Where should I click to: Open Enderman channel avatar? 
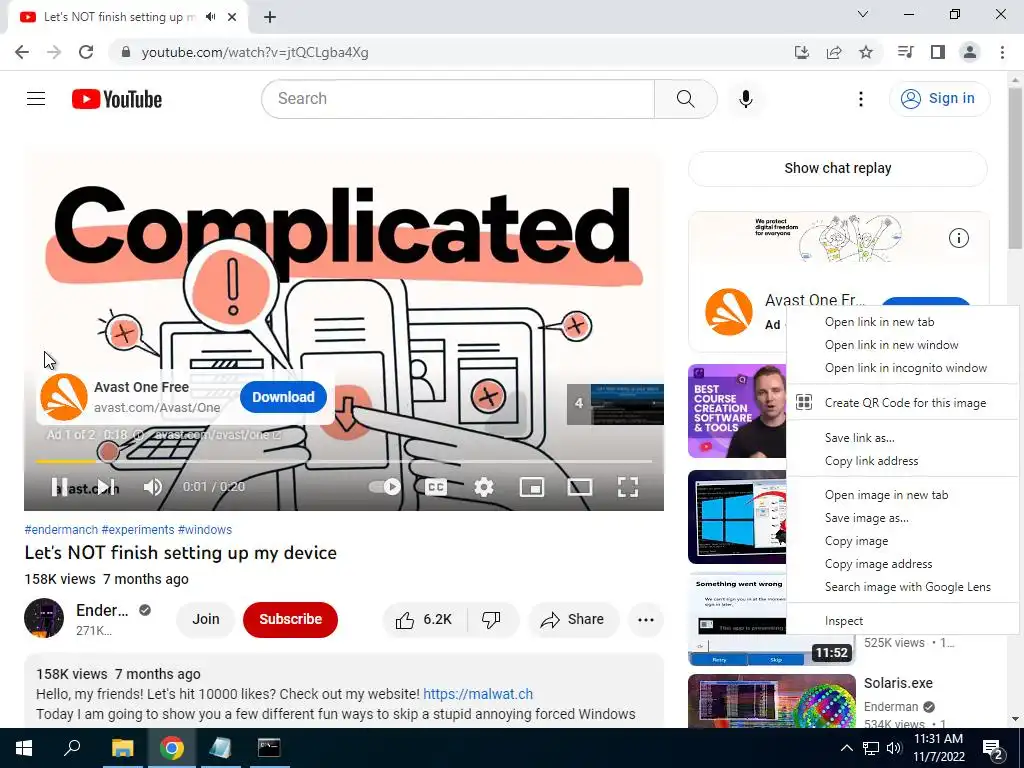(x=44, y=618)
